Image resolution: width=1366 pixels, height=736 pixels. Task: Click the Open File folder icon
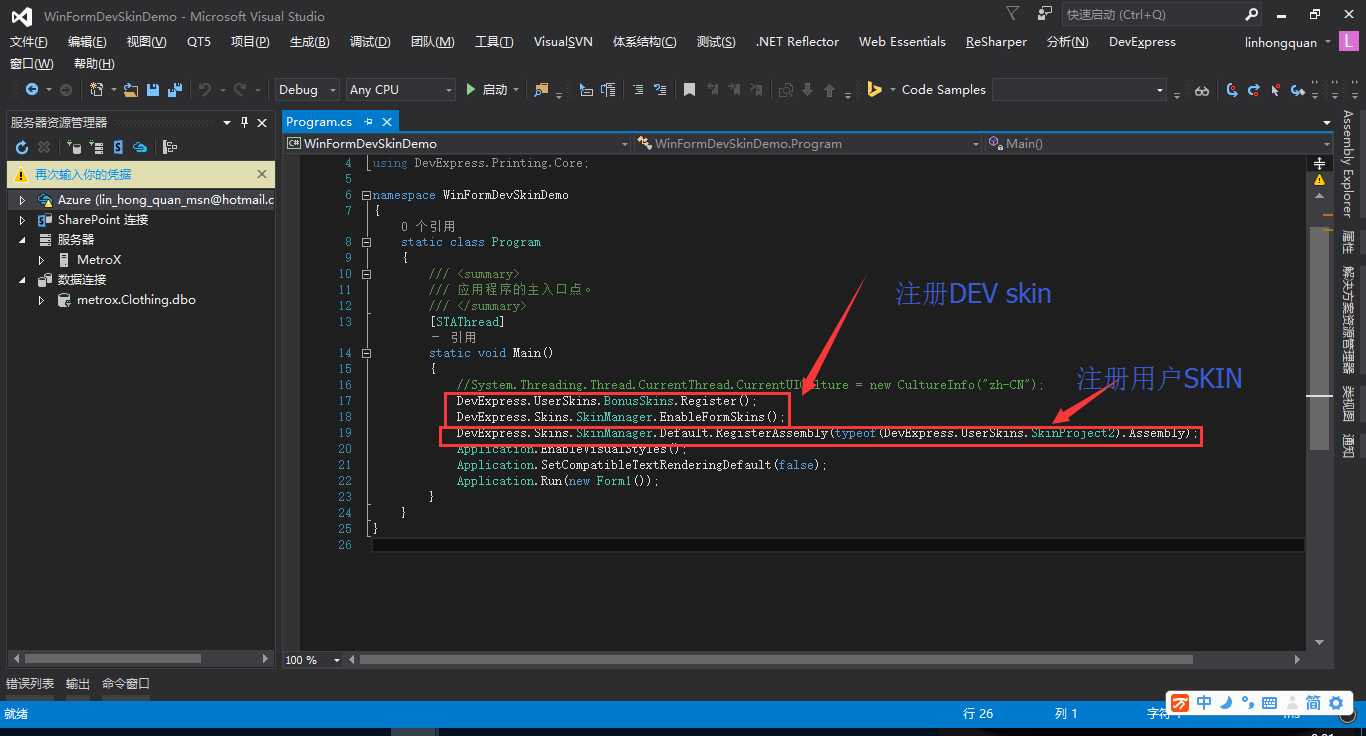[x=131, y=90]
